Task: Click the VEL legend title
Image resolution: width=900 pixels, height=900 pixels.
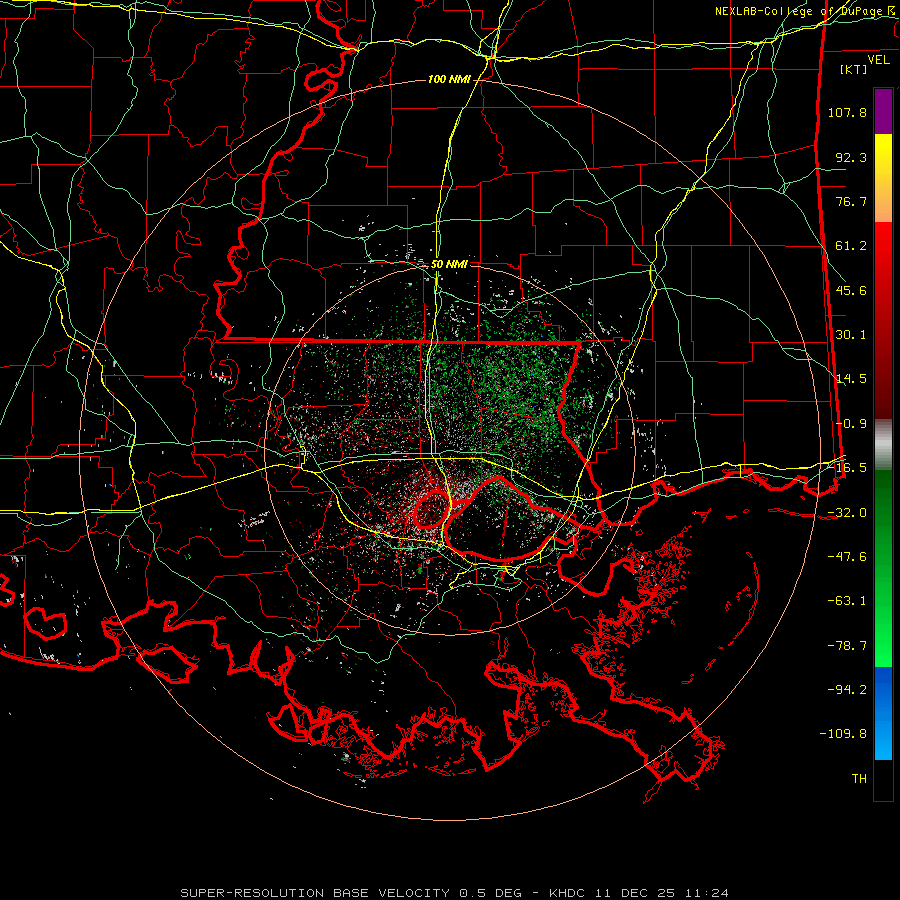Action: point(878,59)
